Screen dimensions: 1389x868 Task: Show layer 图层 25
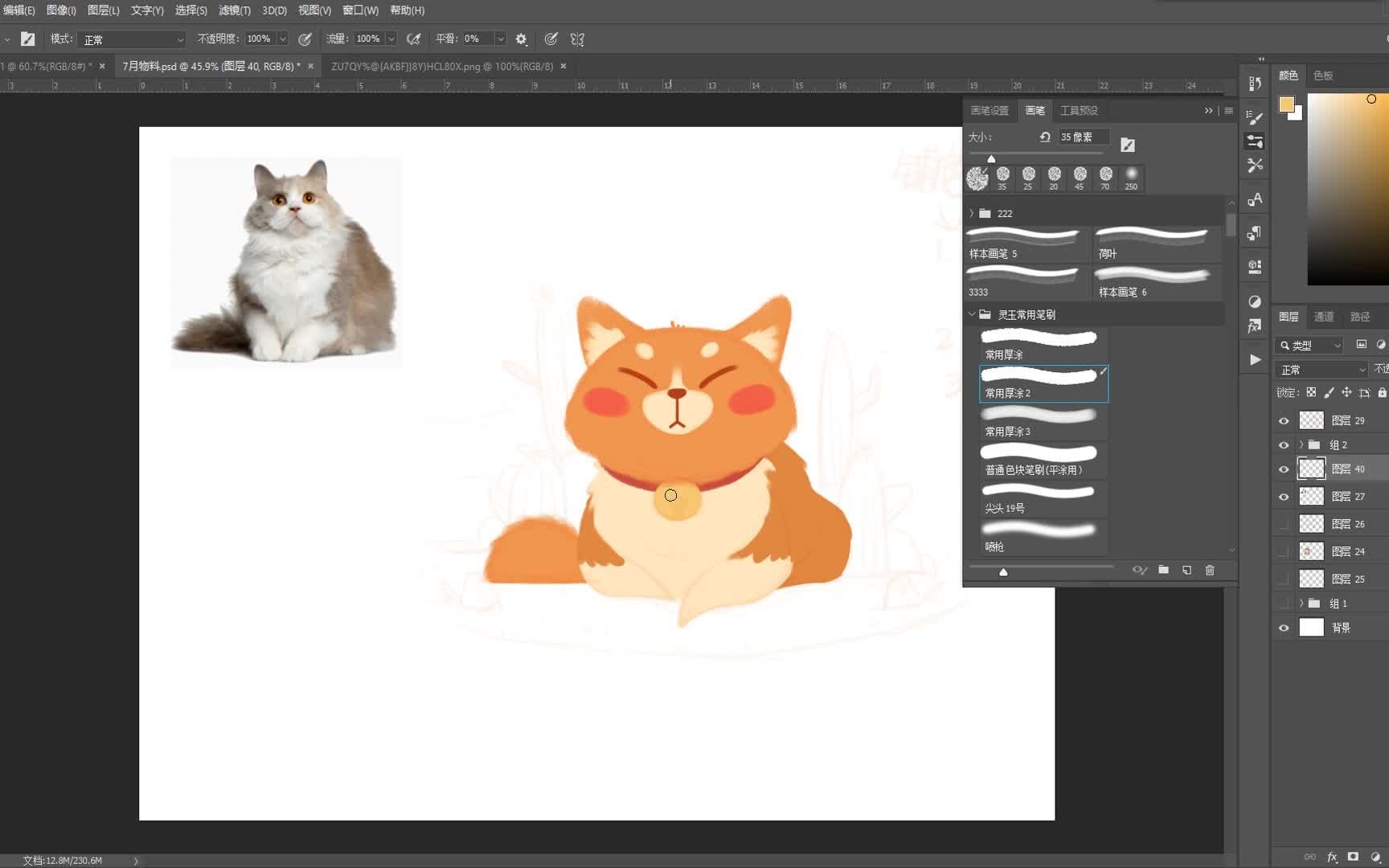[x=1284, y=579]
